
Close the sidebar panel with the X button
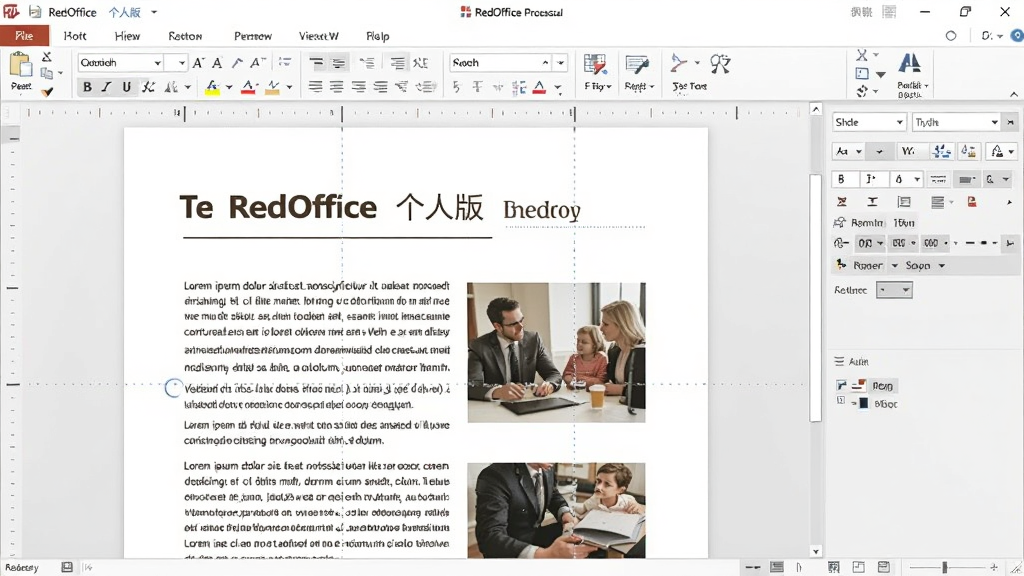[1011, 122]
